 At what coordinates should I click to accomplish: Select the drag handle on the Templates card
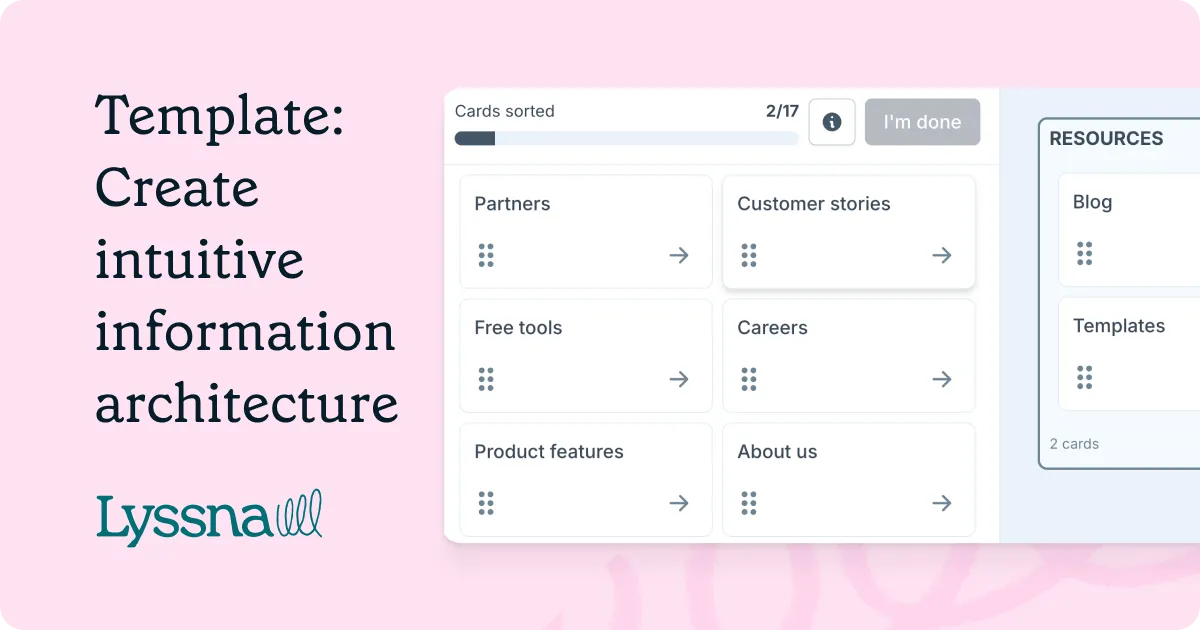click(1085, 377)
